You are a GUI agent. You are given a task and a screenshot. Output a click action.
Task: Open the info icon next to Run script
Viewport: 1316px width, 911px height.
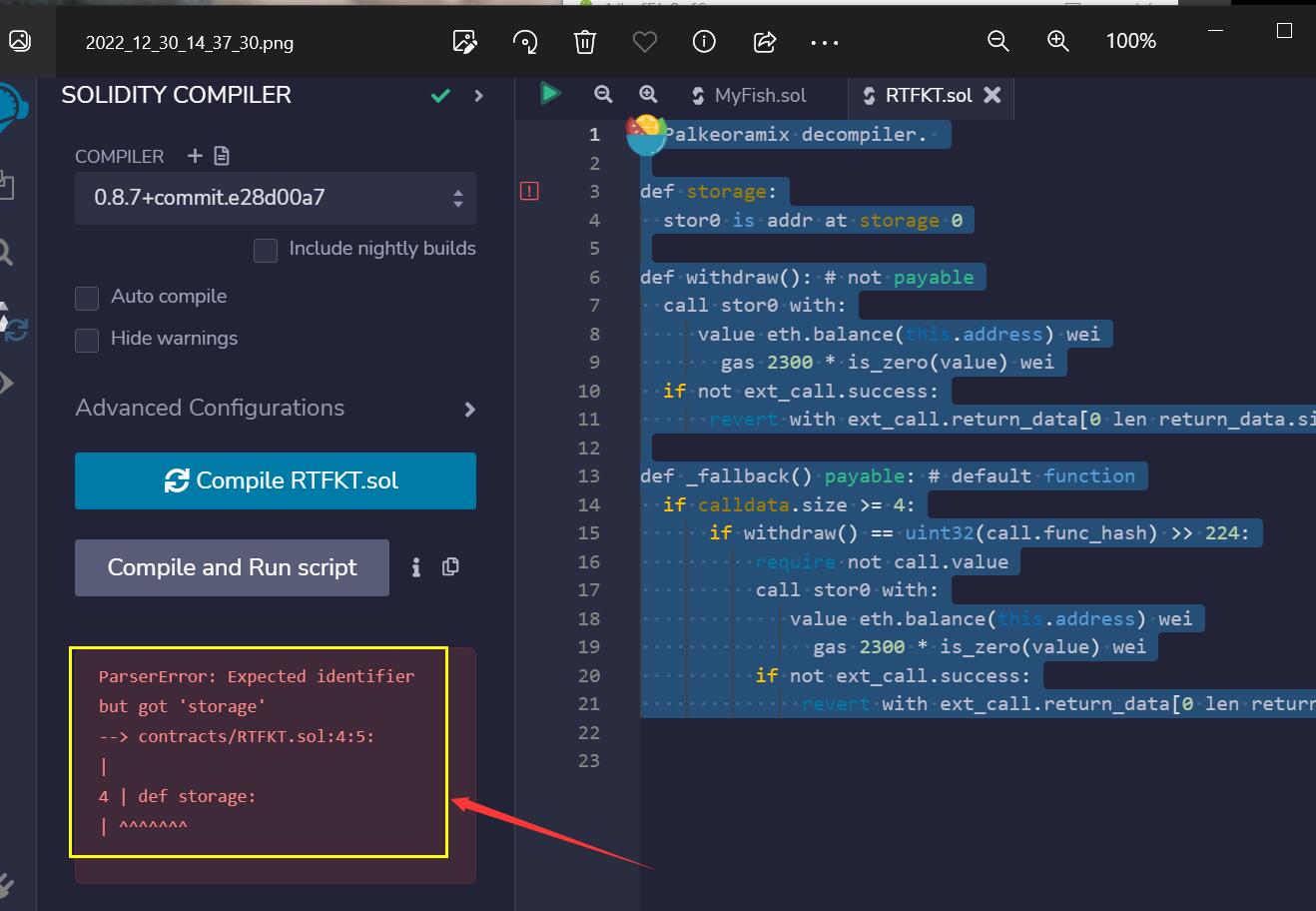(x=416, y=567)
